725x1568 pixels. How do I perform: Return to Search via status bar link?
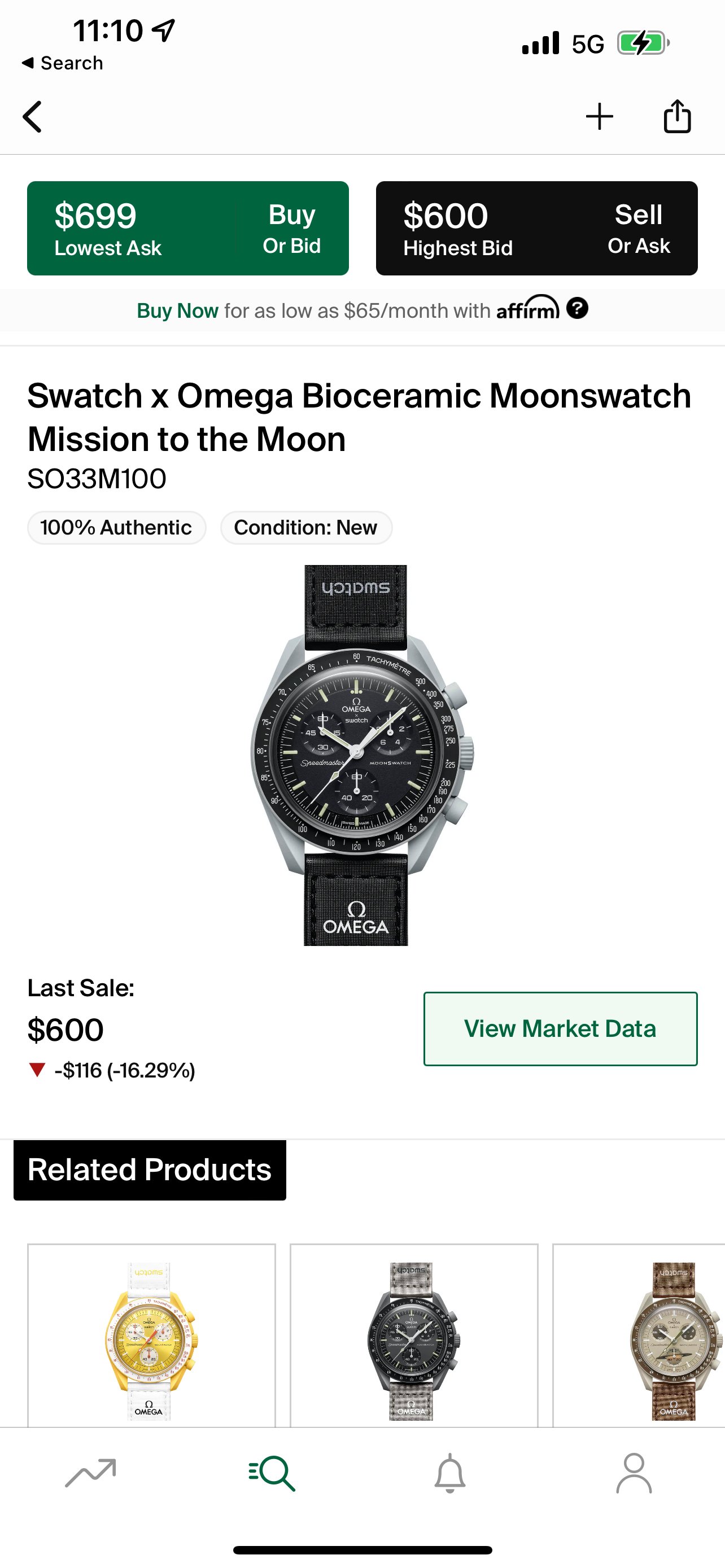pos(63,63)
